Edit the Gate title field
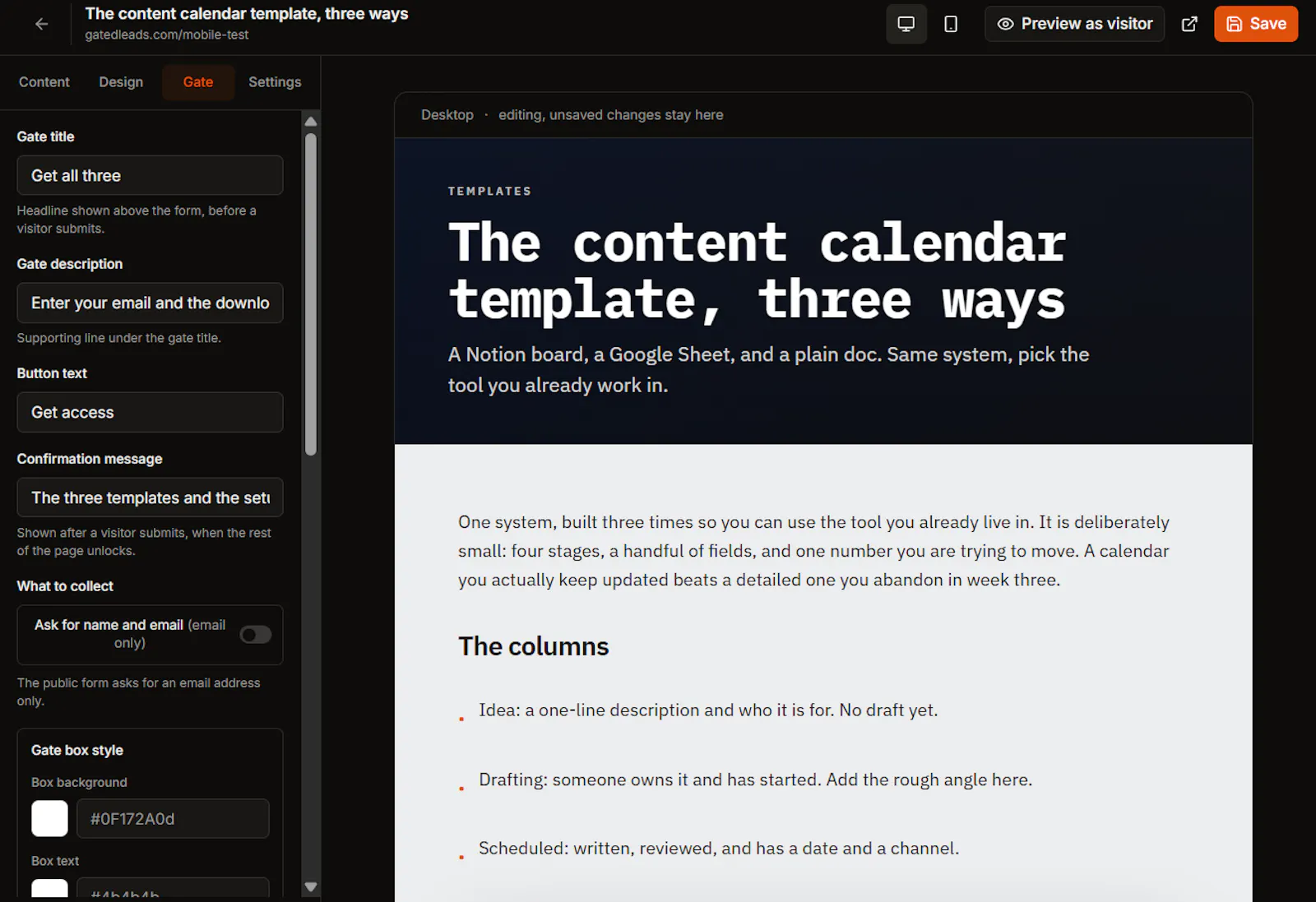1316x902 pixels. [x=150, y=175]
